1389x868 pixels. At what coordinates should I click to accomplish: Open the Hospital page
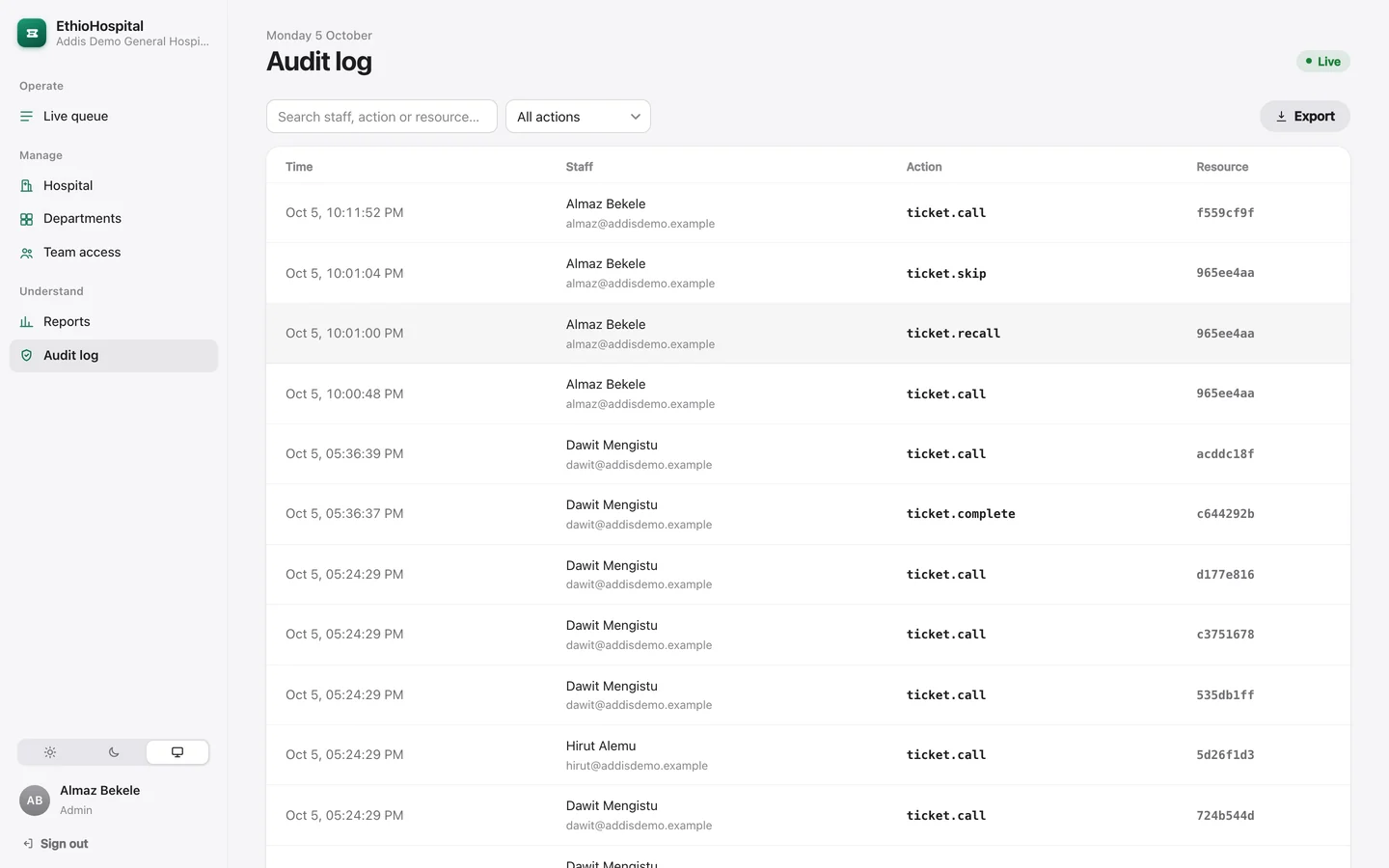pos(114,185)
